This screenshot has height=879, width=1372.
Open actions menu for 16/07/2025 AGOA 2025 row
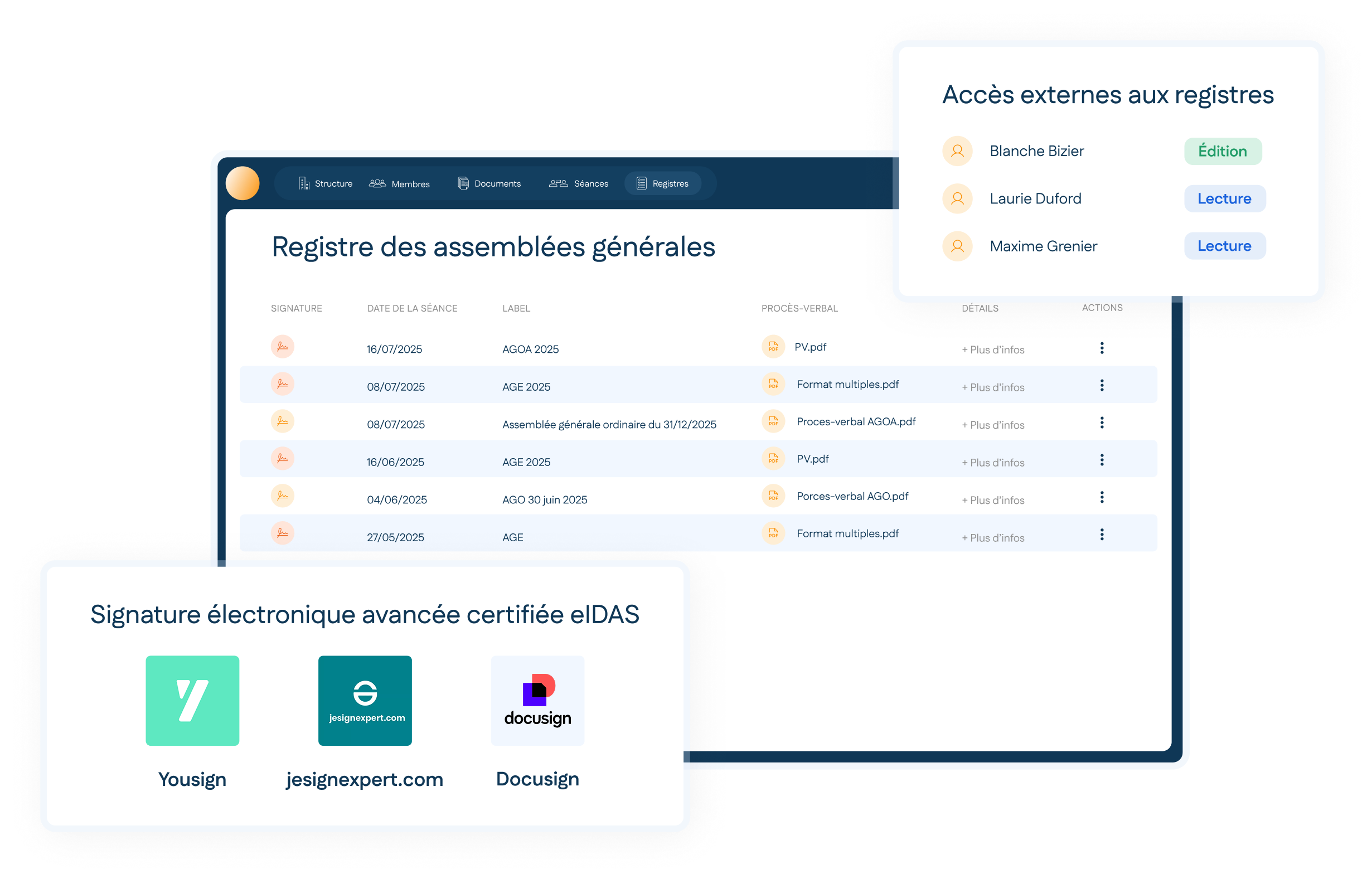(1102, 348)
